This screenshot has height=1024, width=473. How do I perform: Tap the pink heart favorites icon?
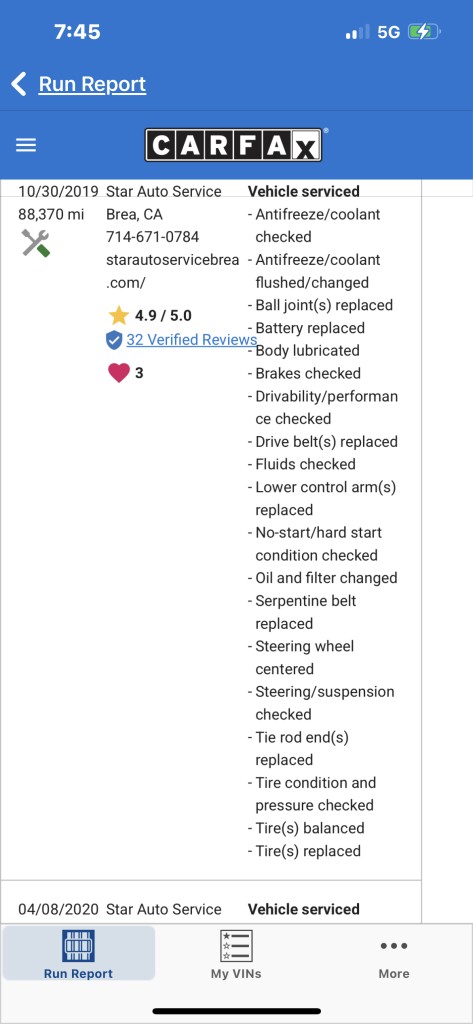[x=118, y=373]
